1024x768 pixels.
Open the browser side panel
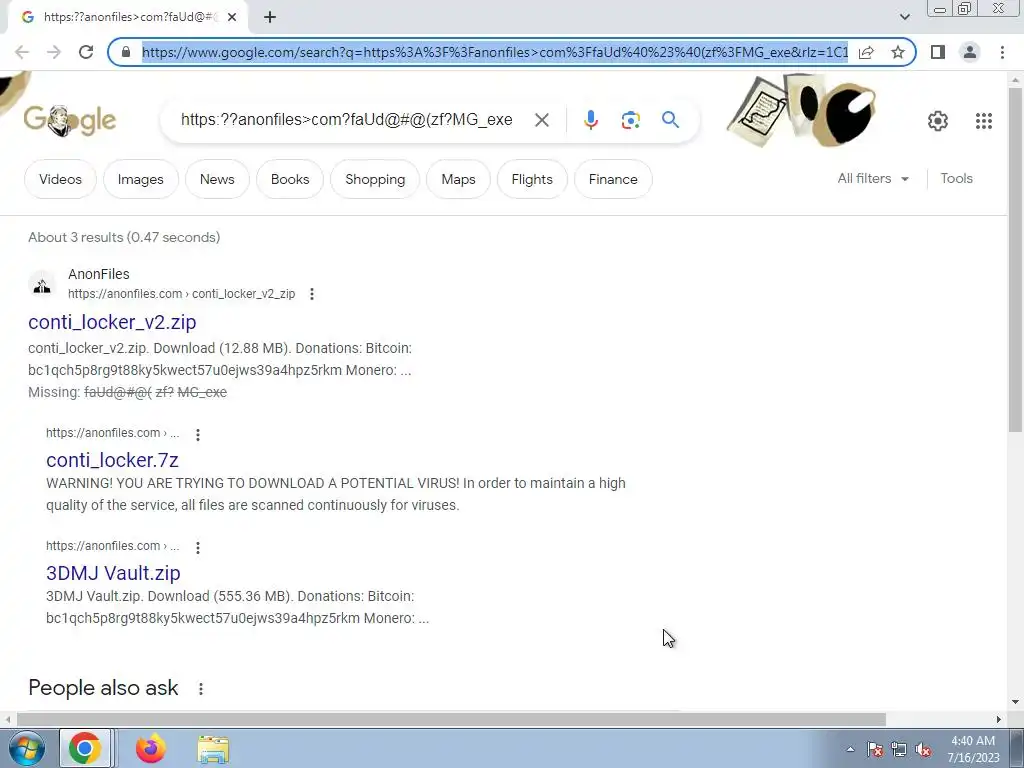point(938,52)
